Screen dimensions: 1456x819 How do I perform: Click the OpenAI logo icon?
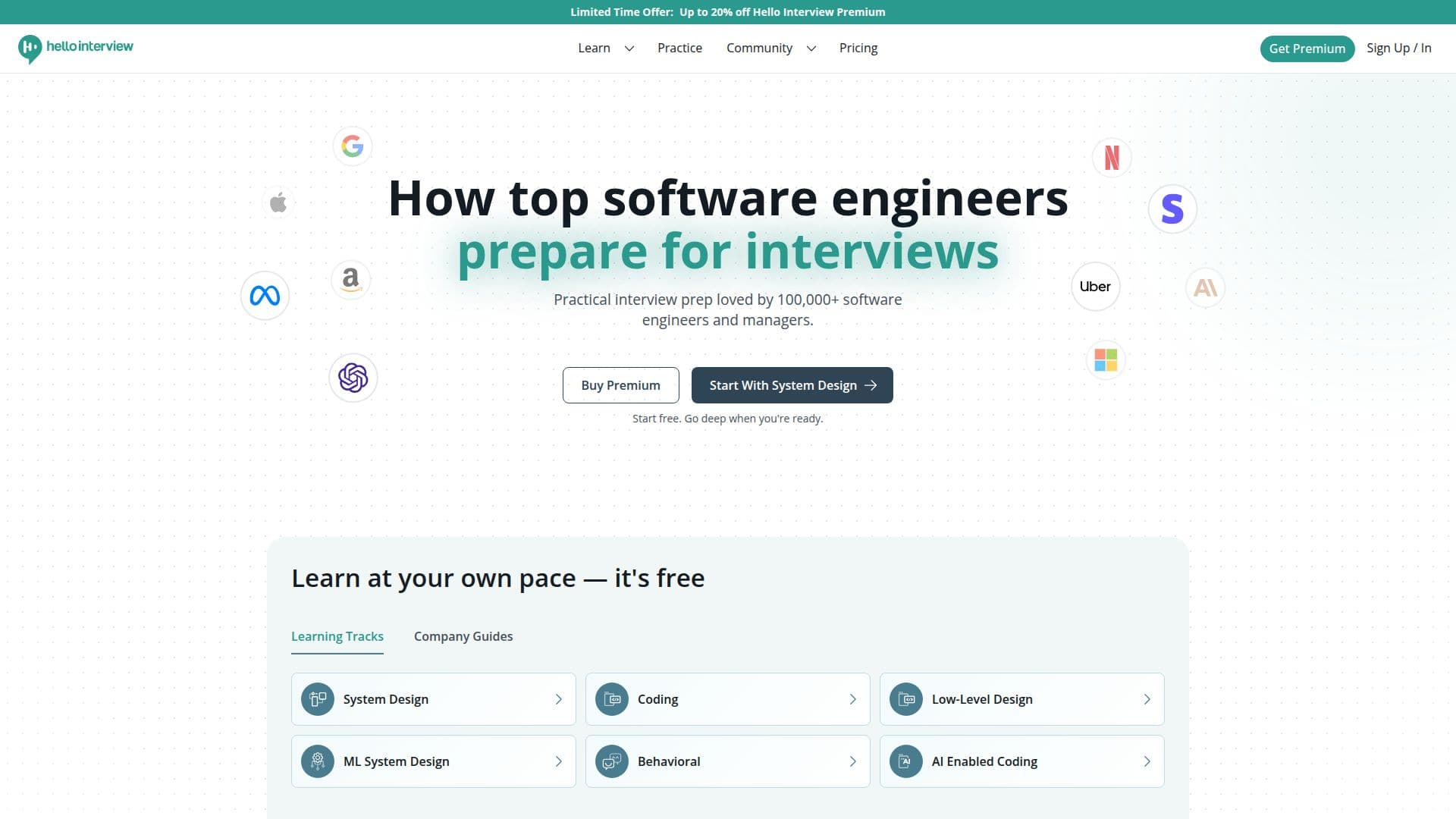coord(353,378)
